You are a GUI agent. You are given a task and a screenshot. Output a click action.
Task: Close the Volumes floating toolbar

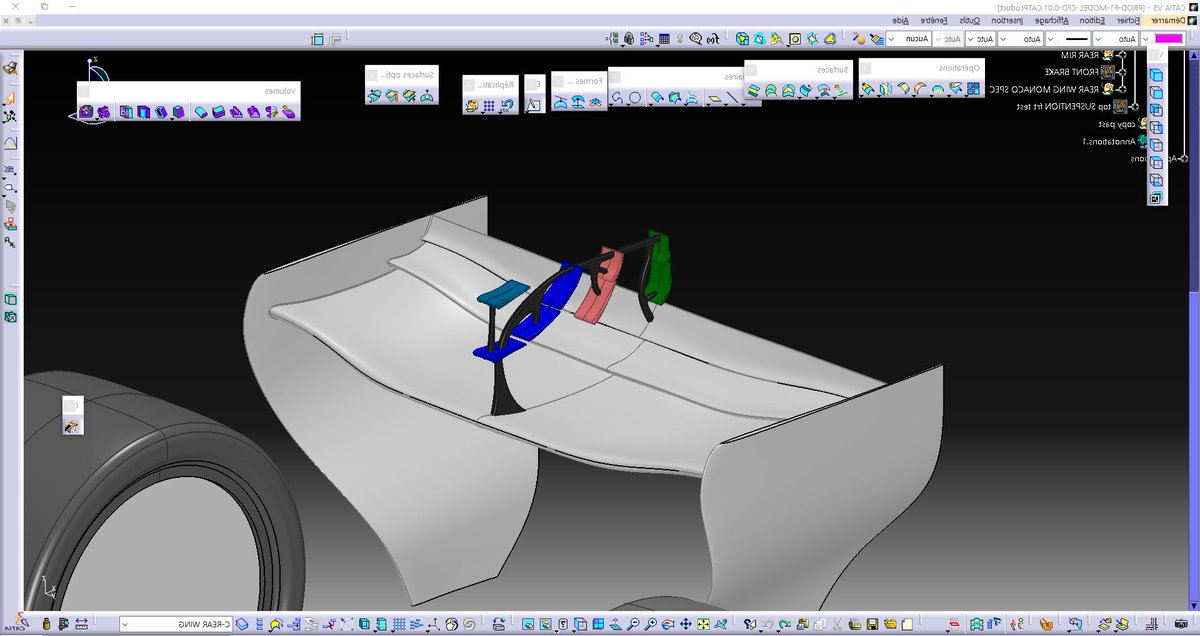(84, 91)
